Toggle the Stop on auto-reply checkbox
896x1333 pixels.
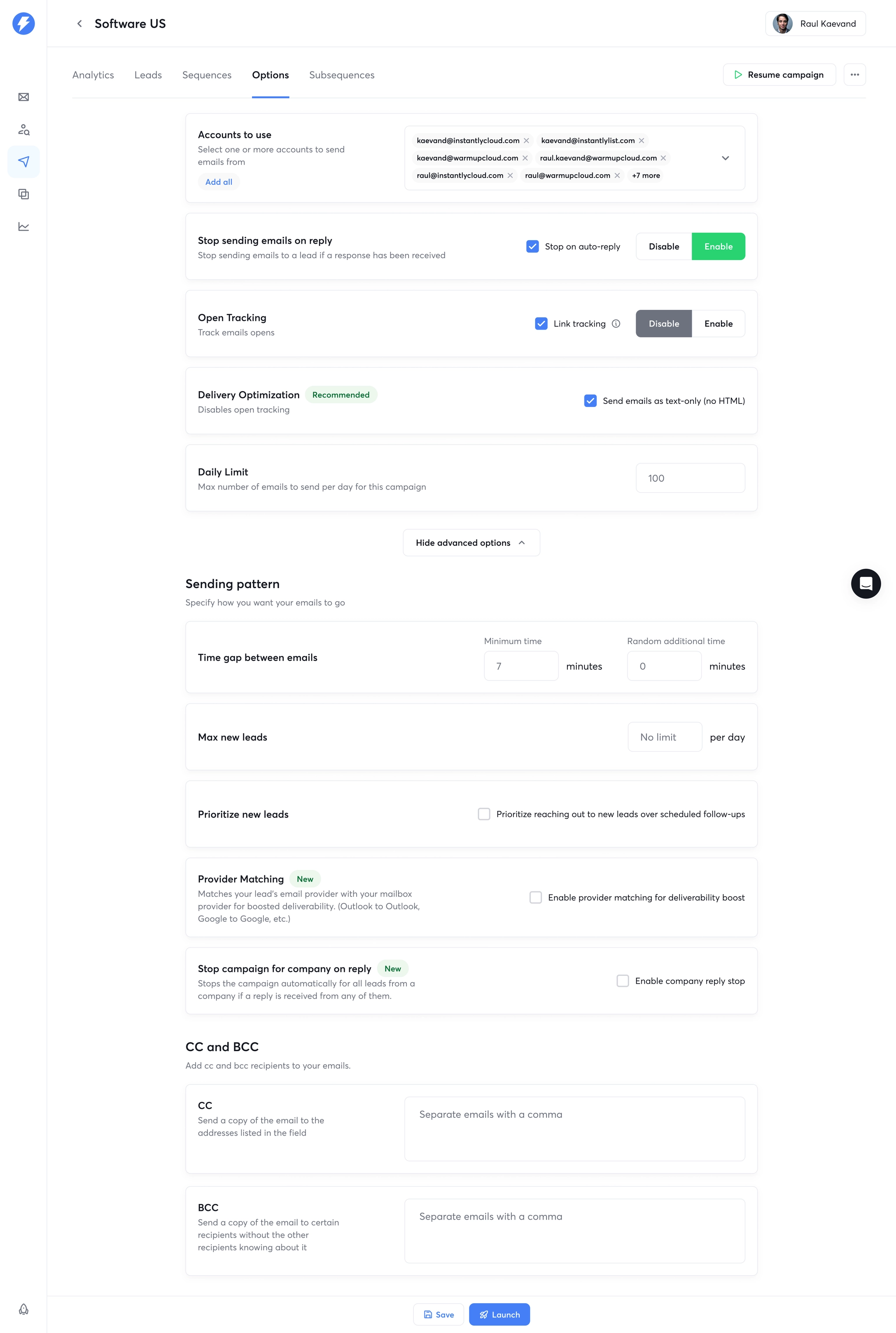coord(532,246)
